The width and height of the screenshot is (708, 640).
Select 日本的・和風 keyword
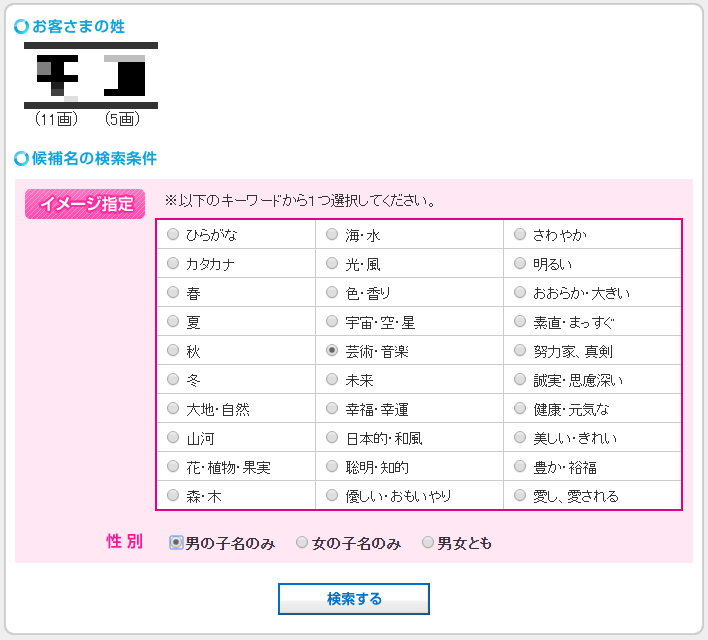(x=332, y=437)
